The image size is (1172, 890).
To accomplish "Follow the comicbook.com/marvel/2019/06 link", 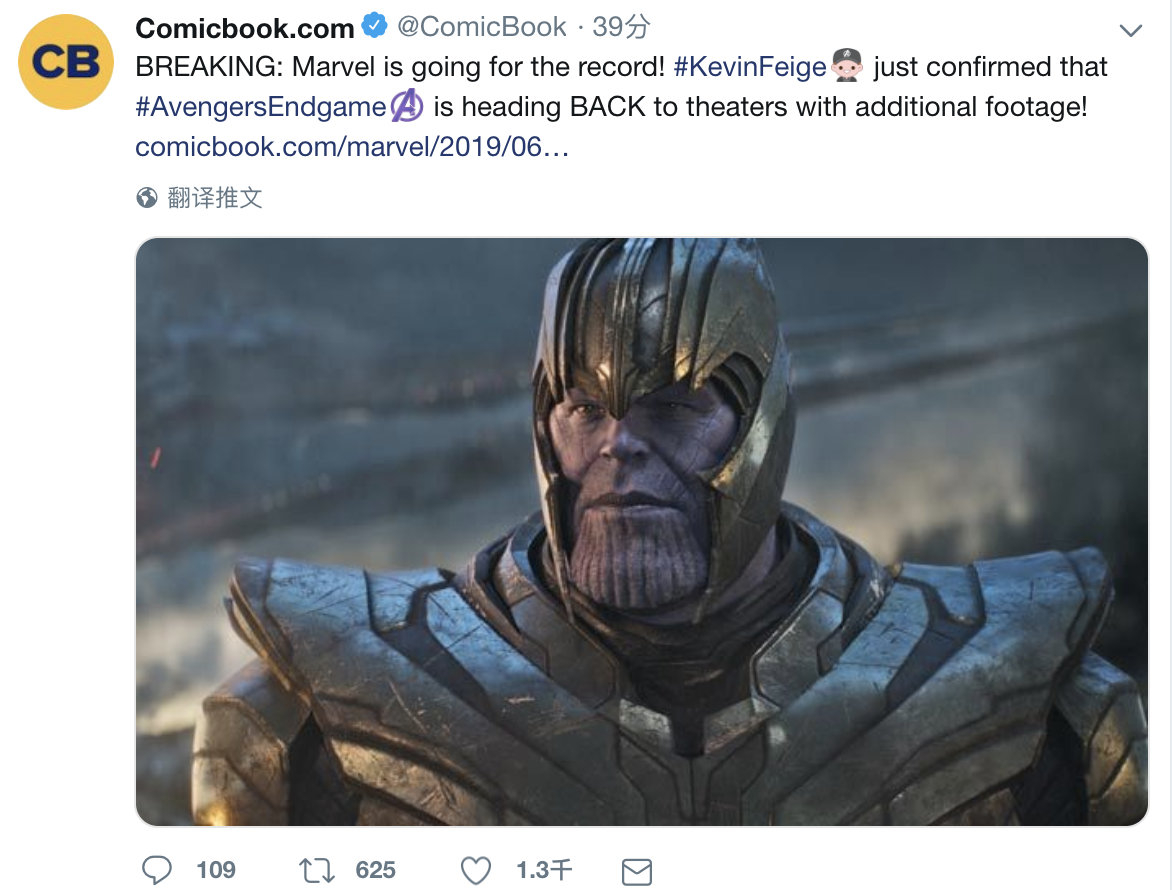I will click(x=352, y=147).
